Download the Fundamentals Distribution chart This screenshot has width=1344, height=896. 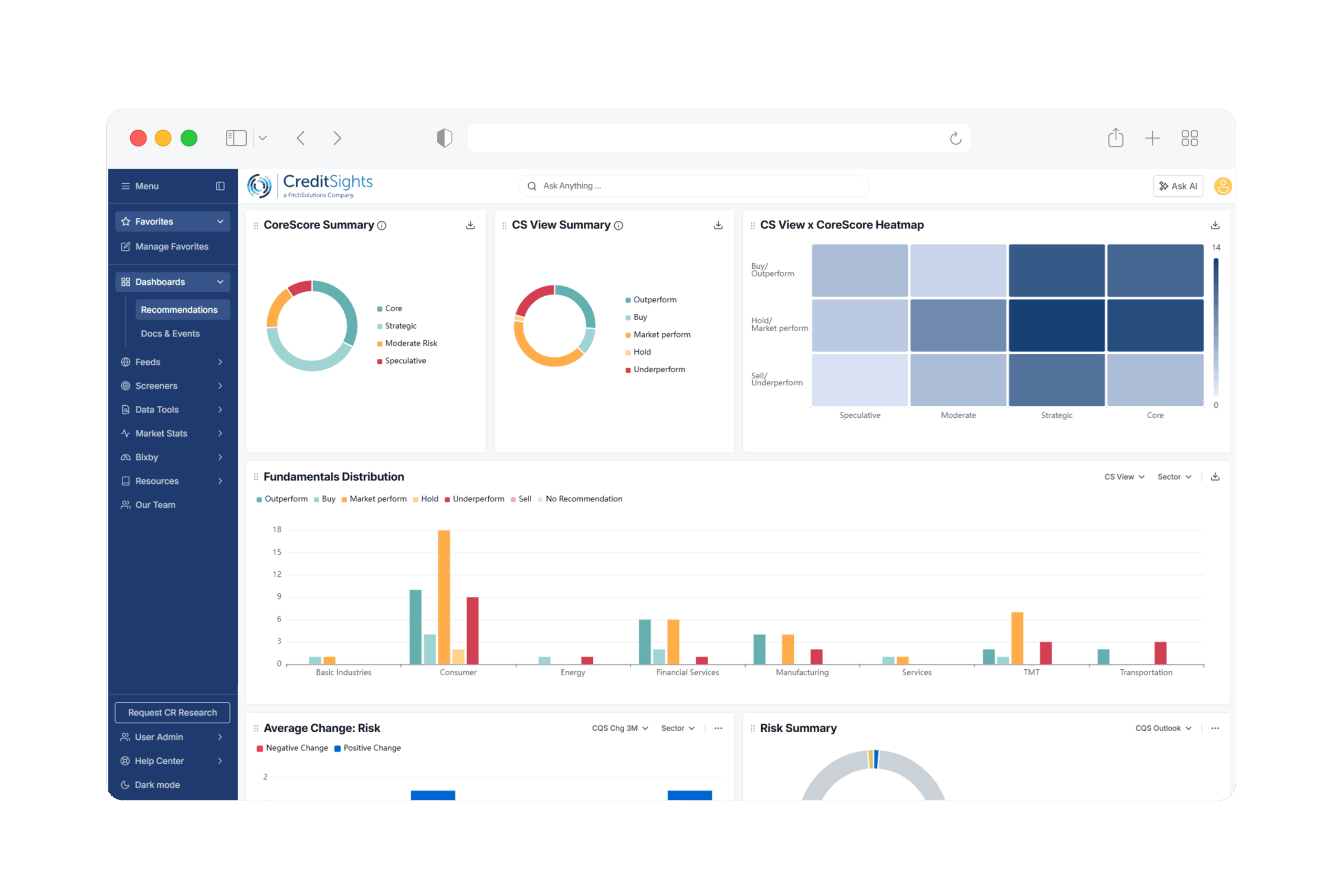click(x=1215, y=477)
